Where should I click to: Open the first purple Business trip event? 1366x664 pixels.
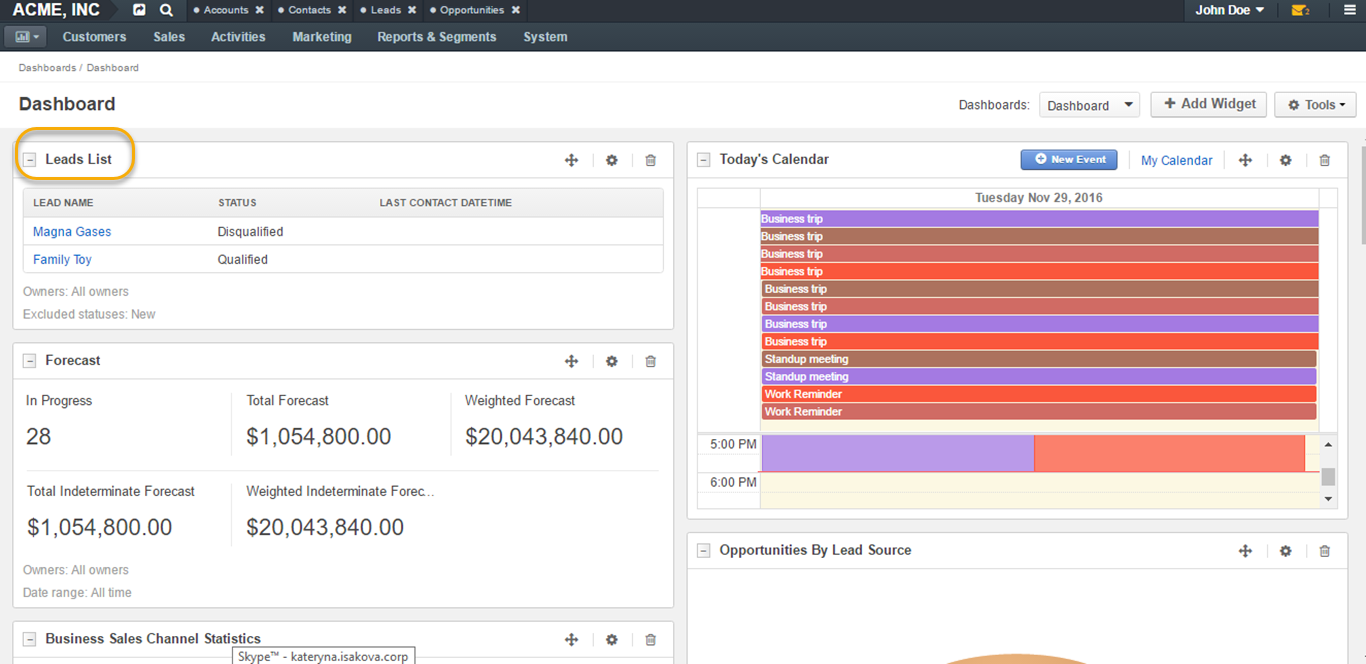click(1039, 219)
